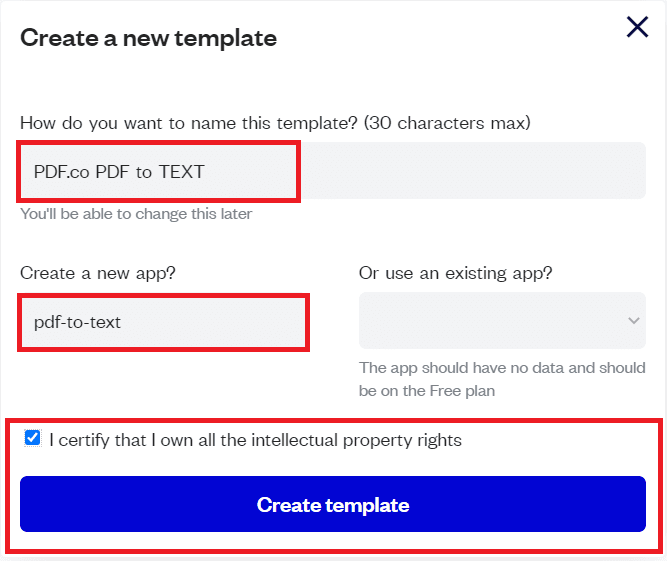Open the existing app dropdown
Viewport: 667px width, 561px height.
coord(500,320)
